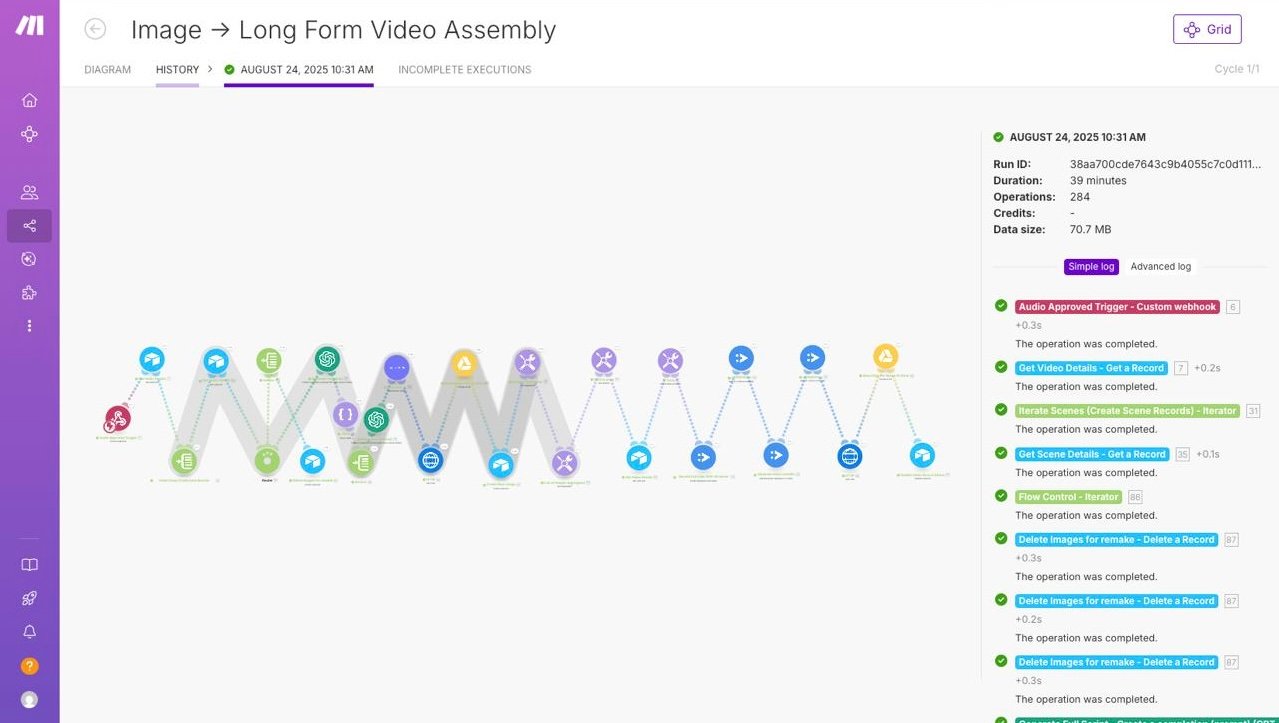The height and width of the screenshot is (723, 1279).
Task: Open notifications bell in sidebar
Action: tap(29, 632)
